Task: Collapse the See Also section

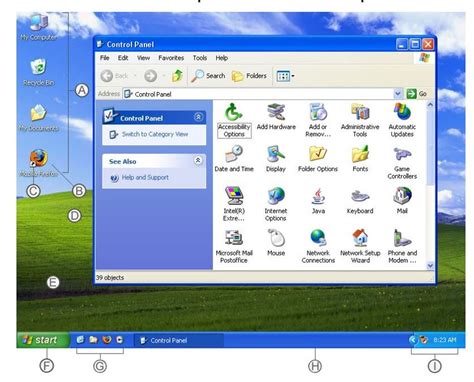Action: (198, 161)
